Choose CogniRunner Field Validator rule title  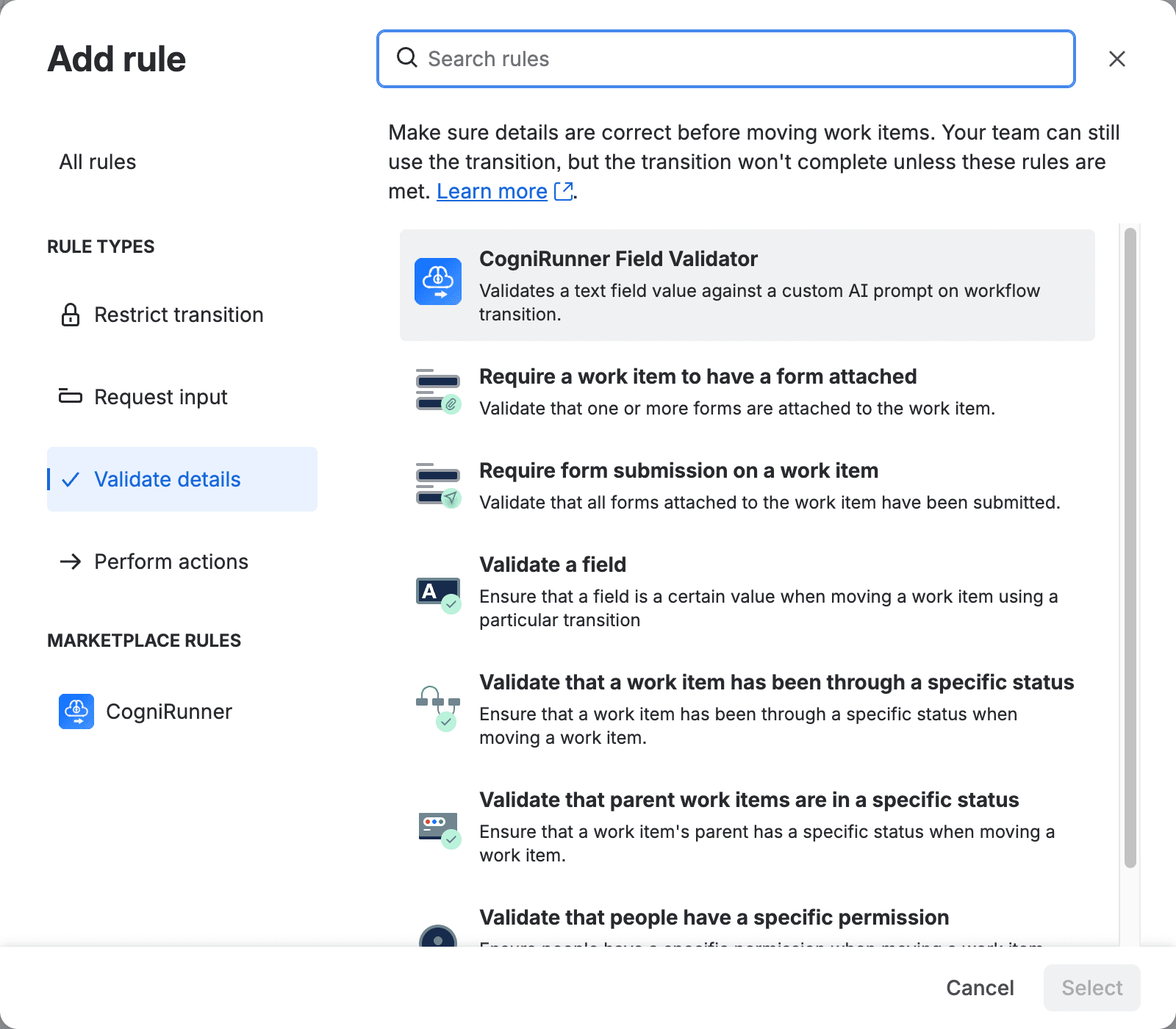[618, 259]
